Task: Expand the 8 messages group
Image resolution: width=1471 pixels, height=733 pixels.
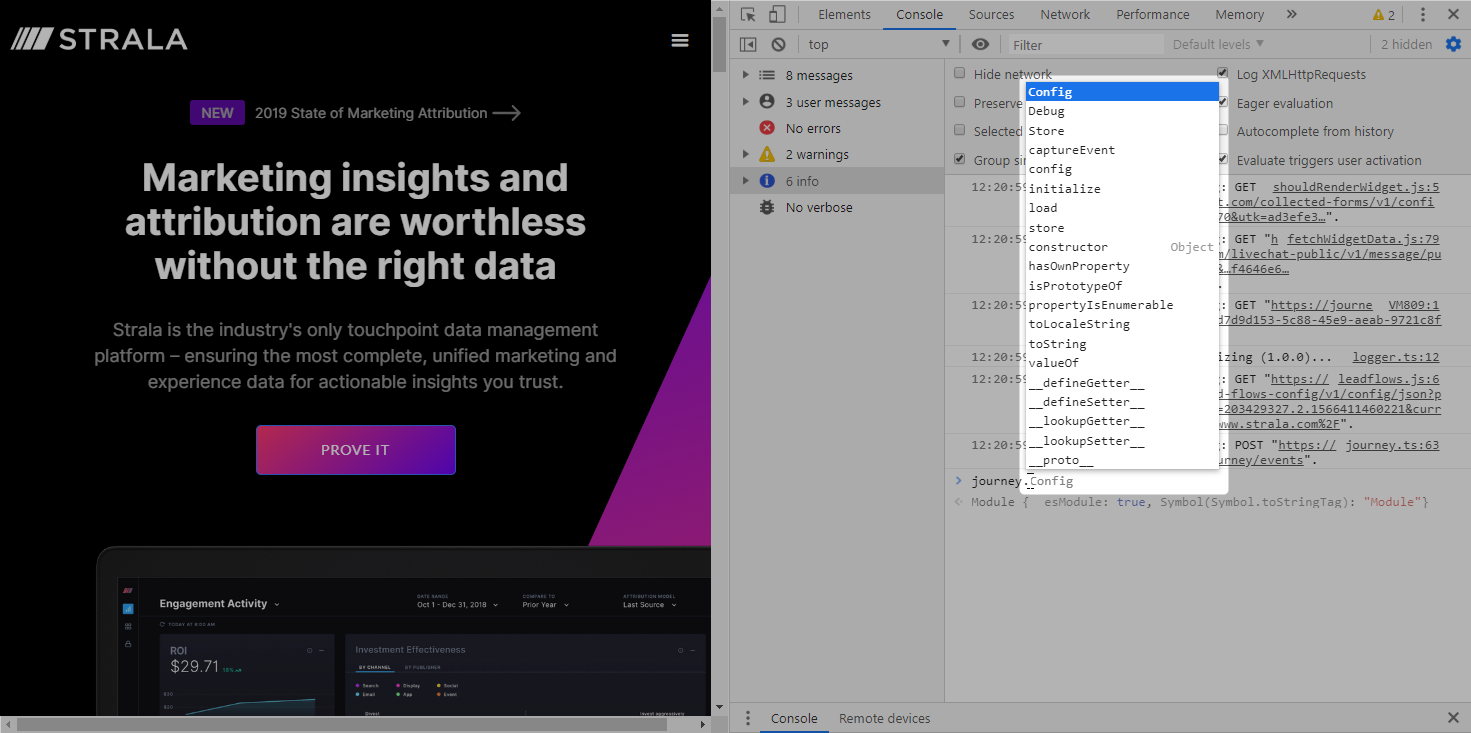Action: click(745, 75)
